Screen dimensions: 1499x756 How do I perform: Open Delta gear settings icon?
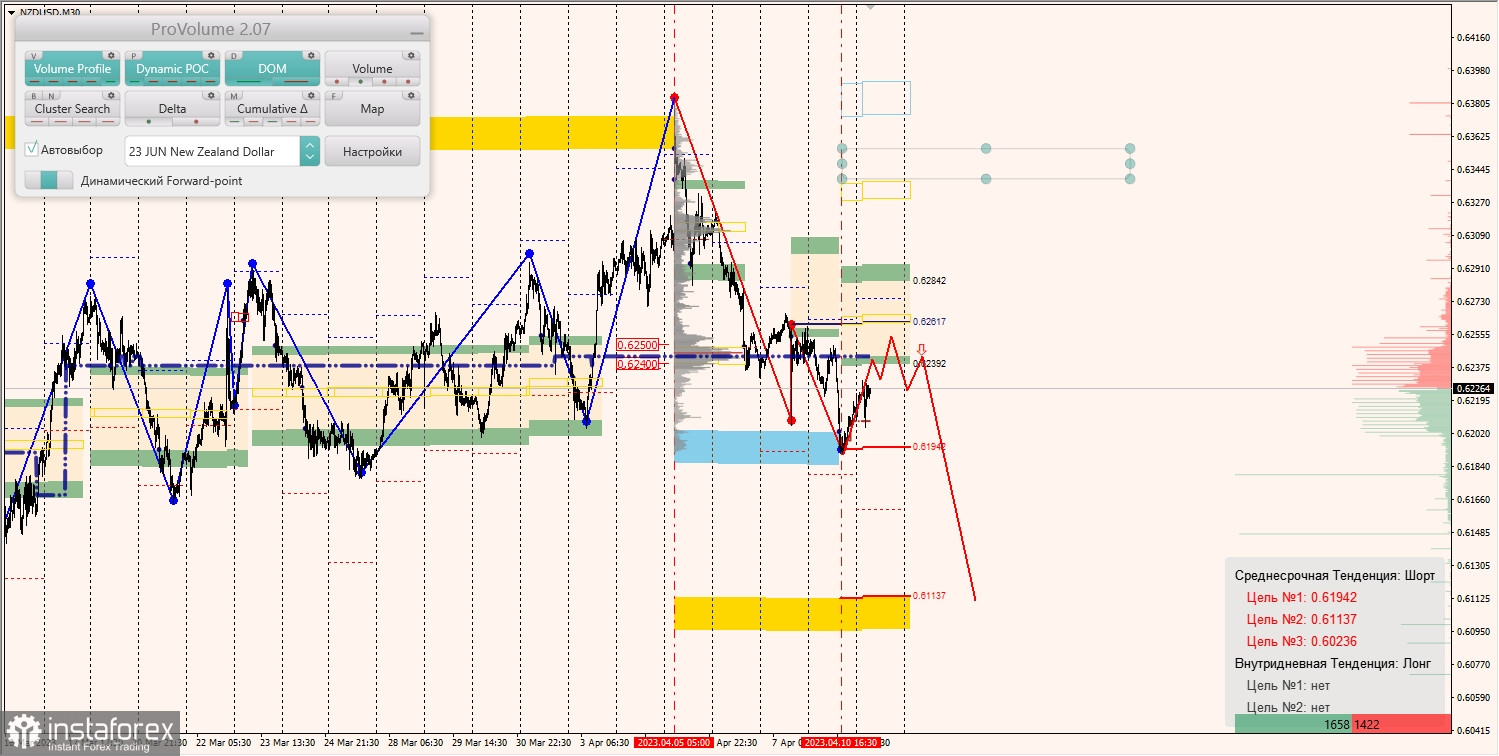click(x=211, y=96)
